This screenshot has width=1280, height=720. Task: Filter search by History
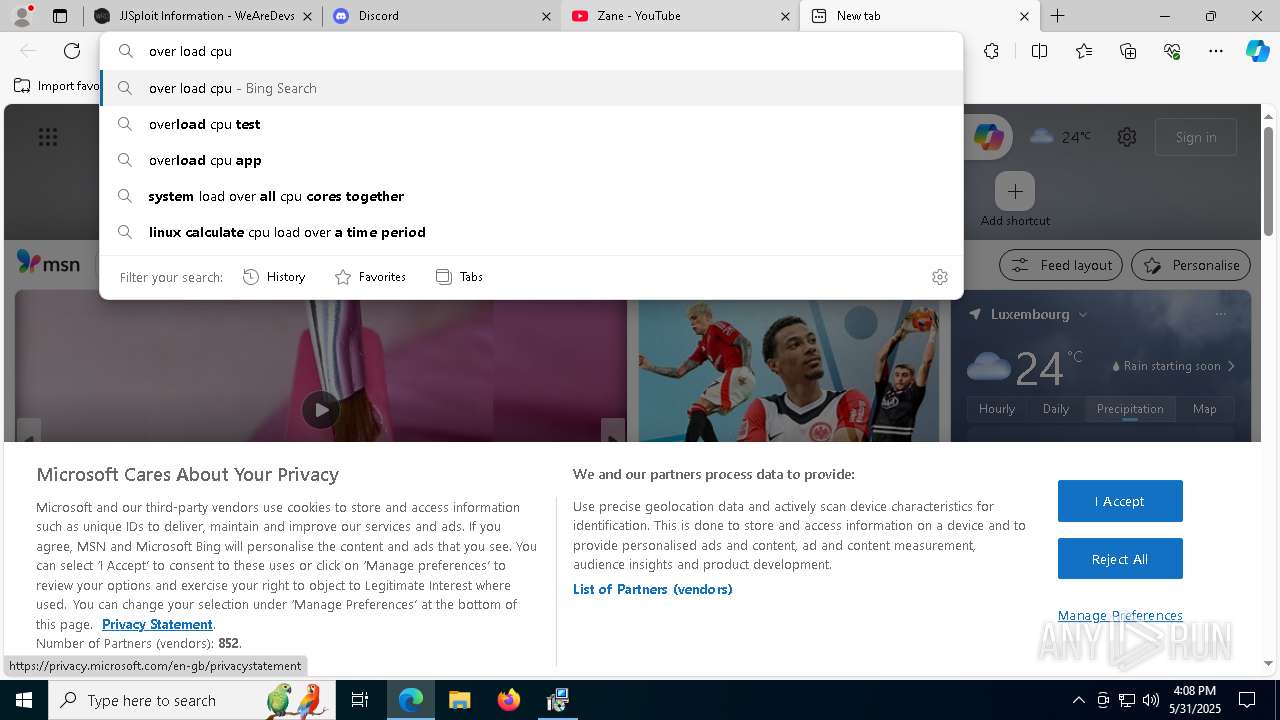[x=274, y=277]
